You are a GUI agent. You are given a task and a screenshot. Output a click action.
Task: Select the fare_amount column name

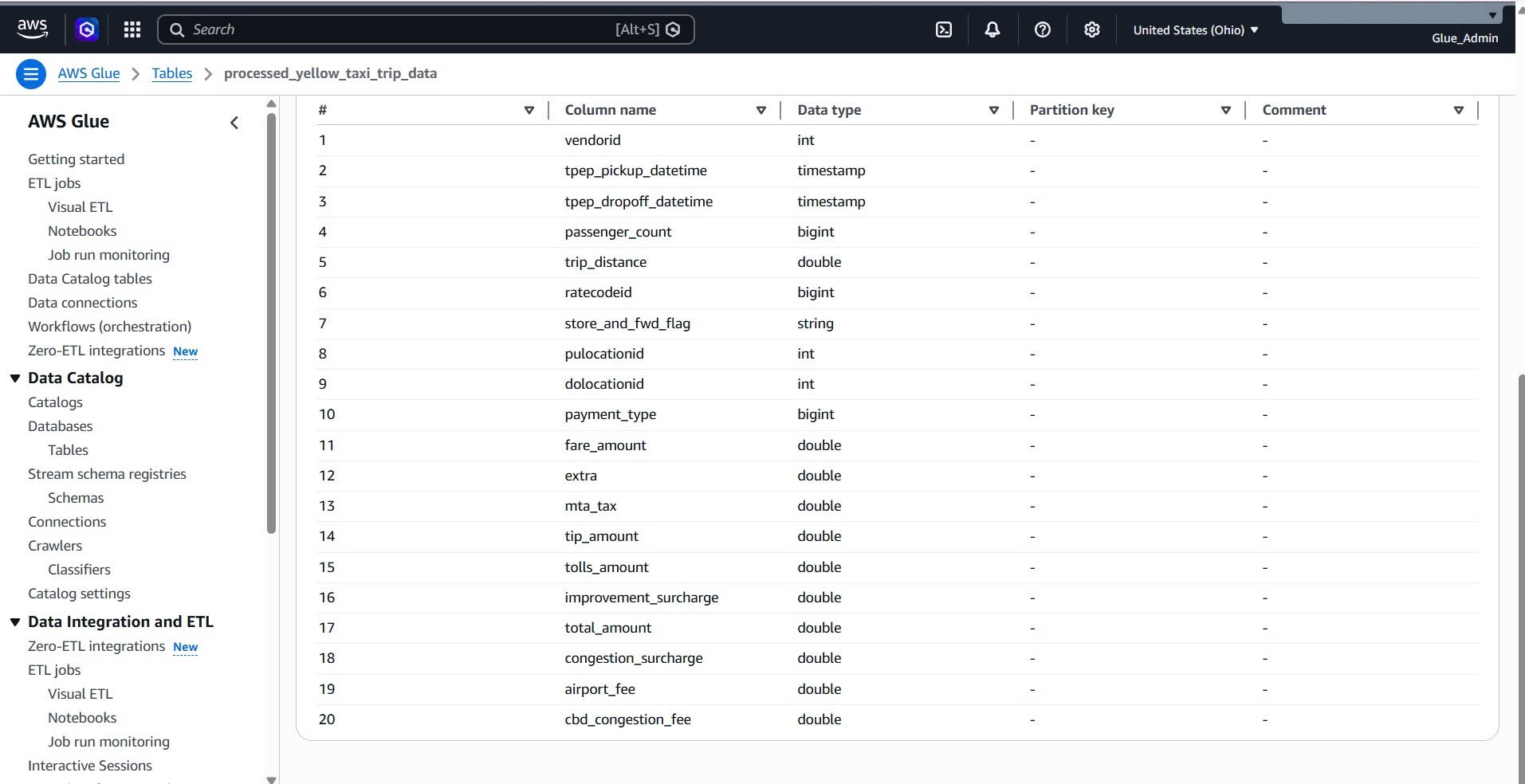click(605, 445)
